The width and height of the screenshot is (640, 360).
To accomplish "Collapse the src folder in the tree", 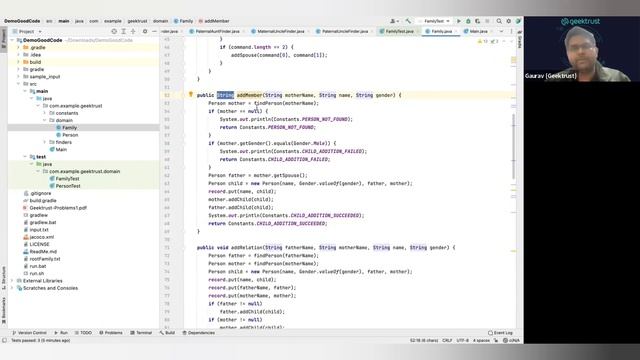I will pos(18,84).
